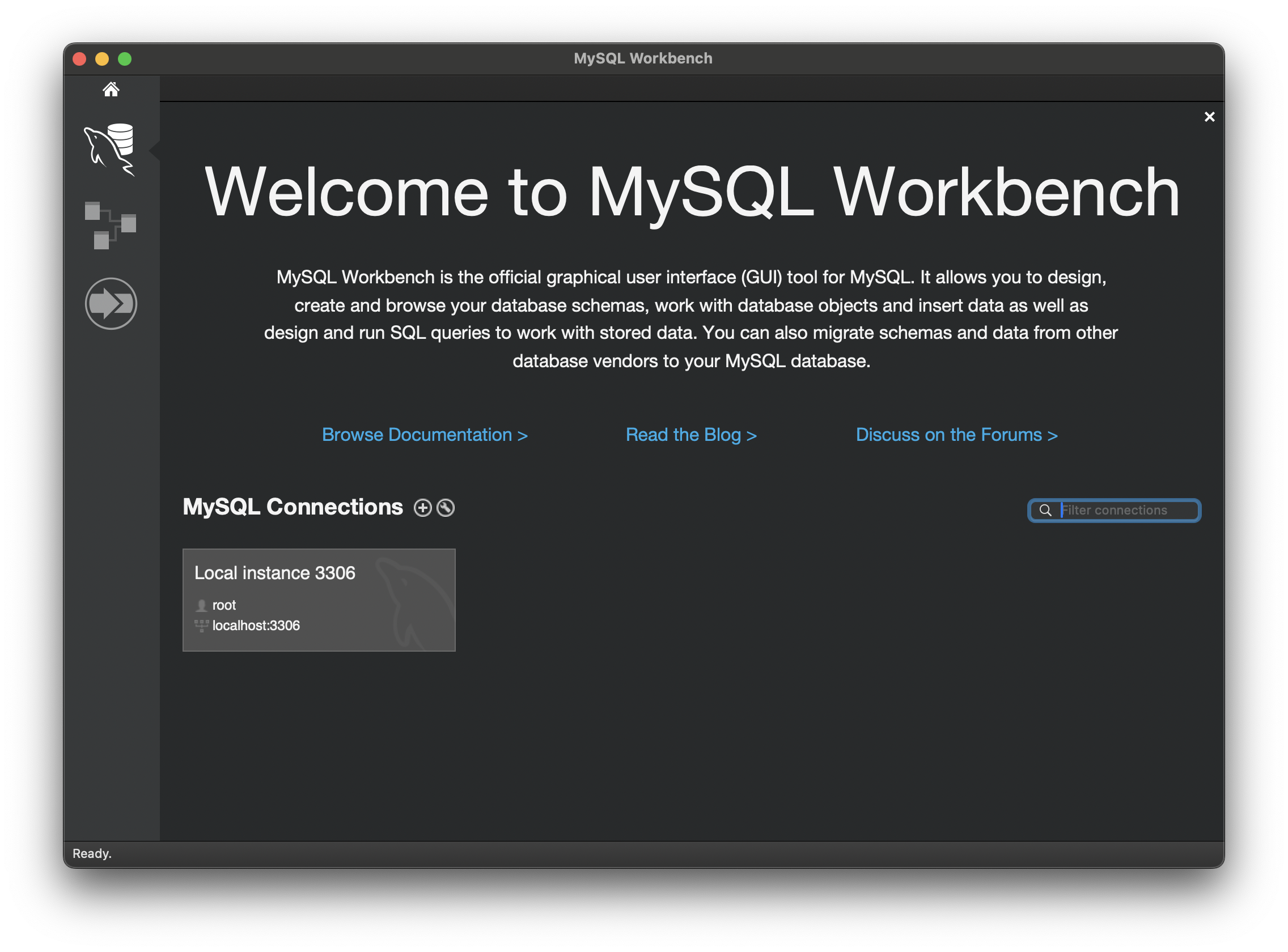
Task: Open Manage Connections wrench icon
Action: (x=446, y=508)
